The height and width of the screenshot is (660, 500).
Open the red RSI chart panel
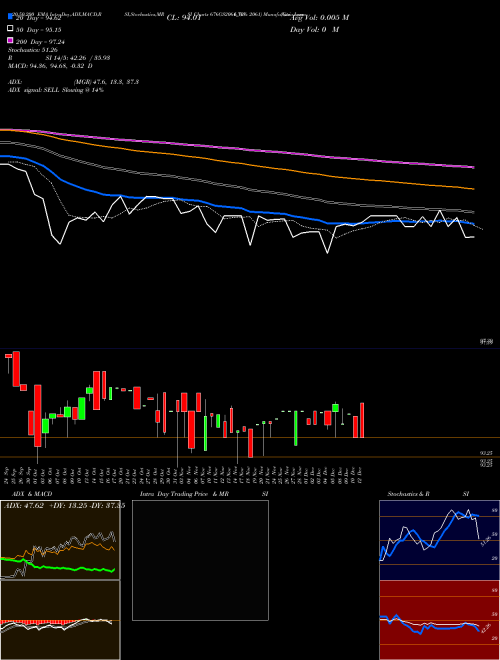439,620
